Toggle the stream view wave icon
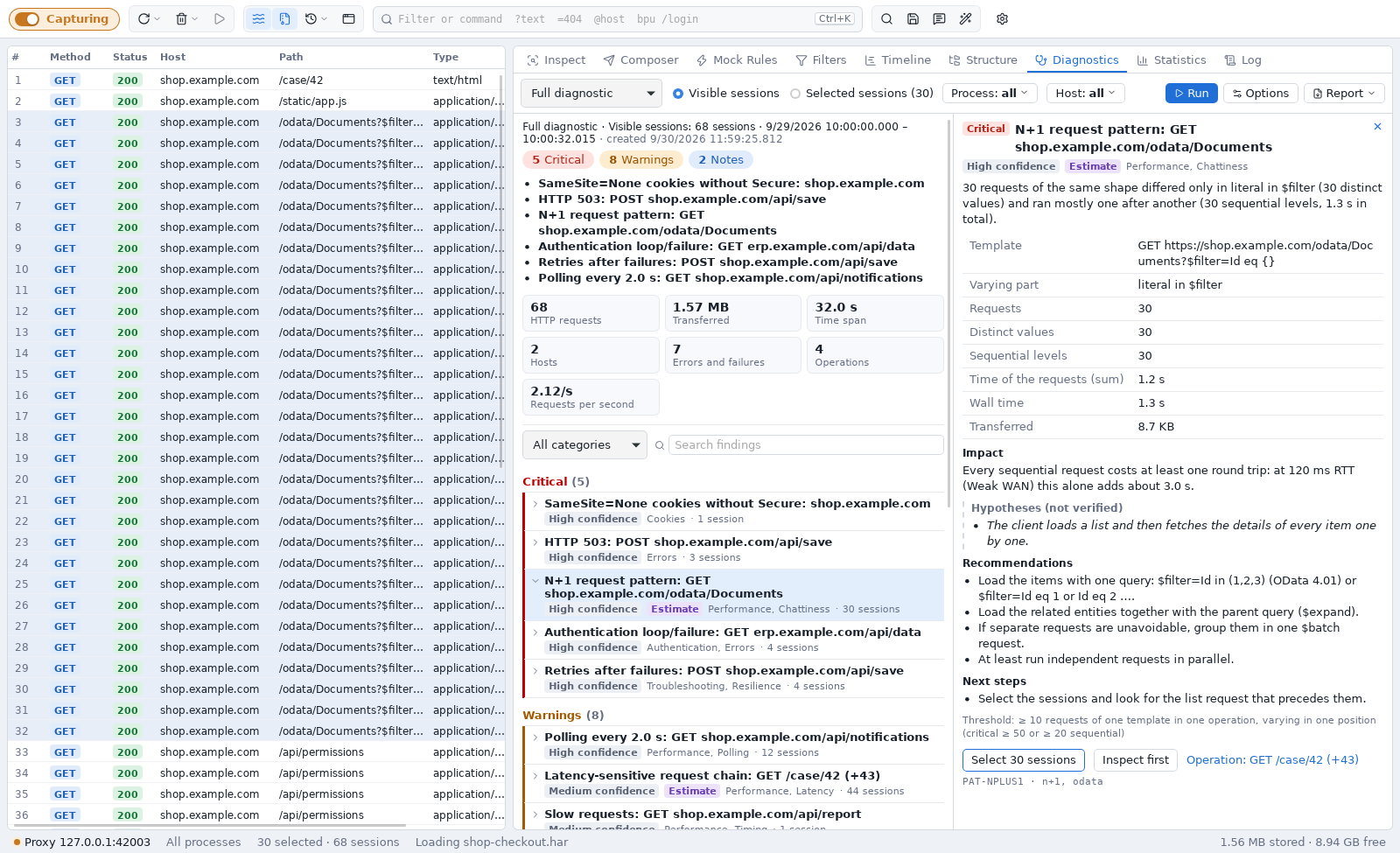 coord(258,18)
